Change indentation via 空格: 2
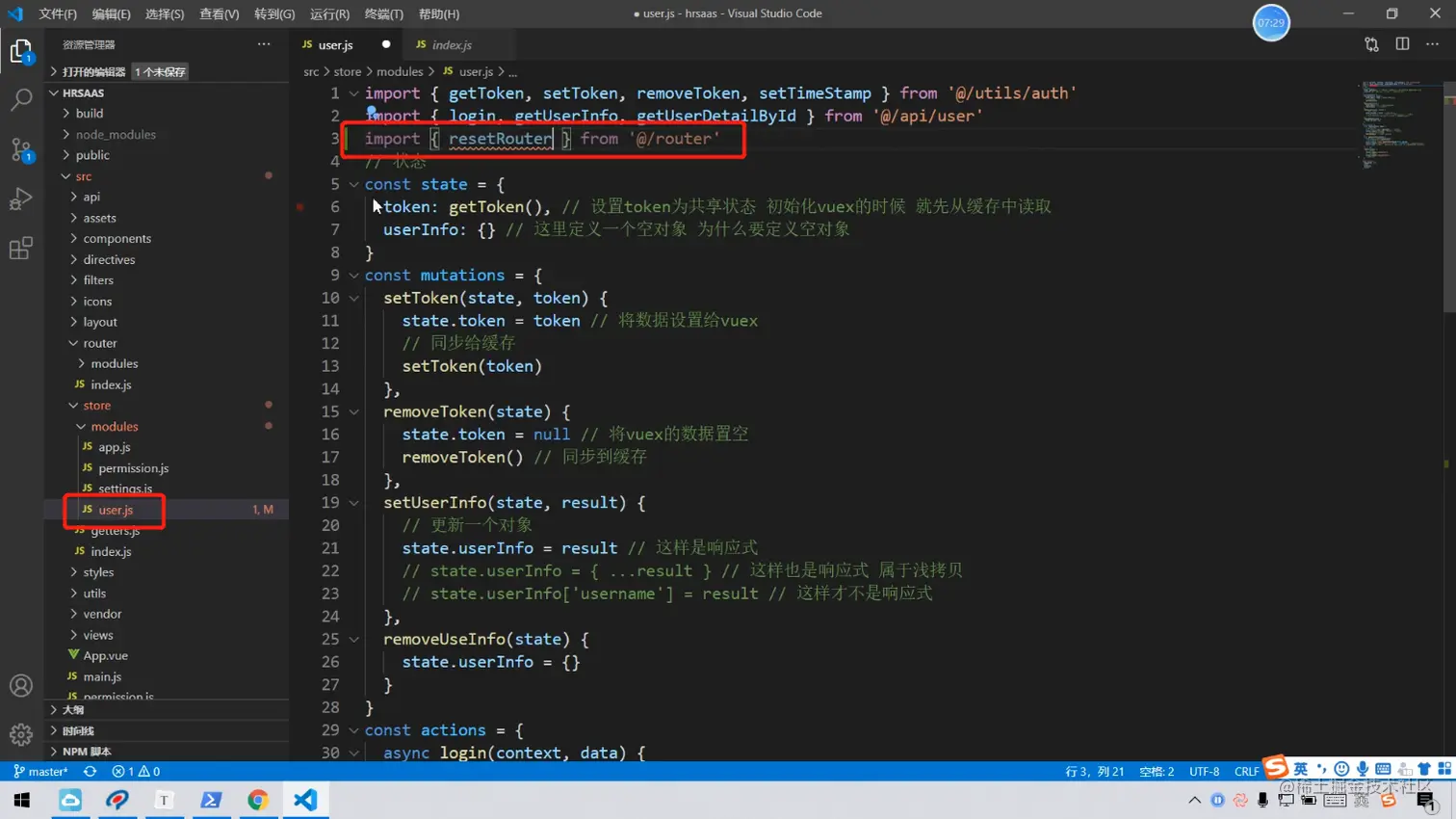The height and width of the screenshot is (819, 1456). coord(1157,772)
